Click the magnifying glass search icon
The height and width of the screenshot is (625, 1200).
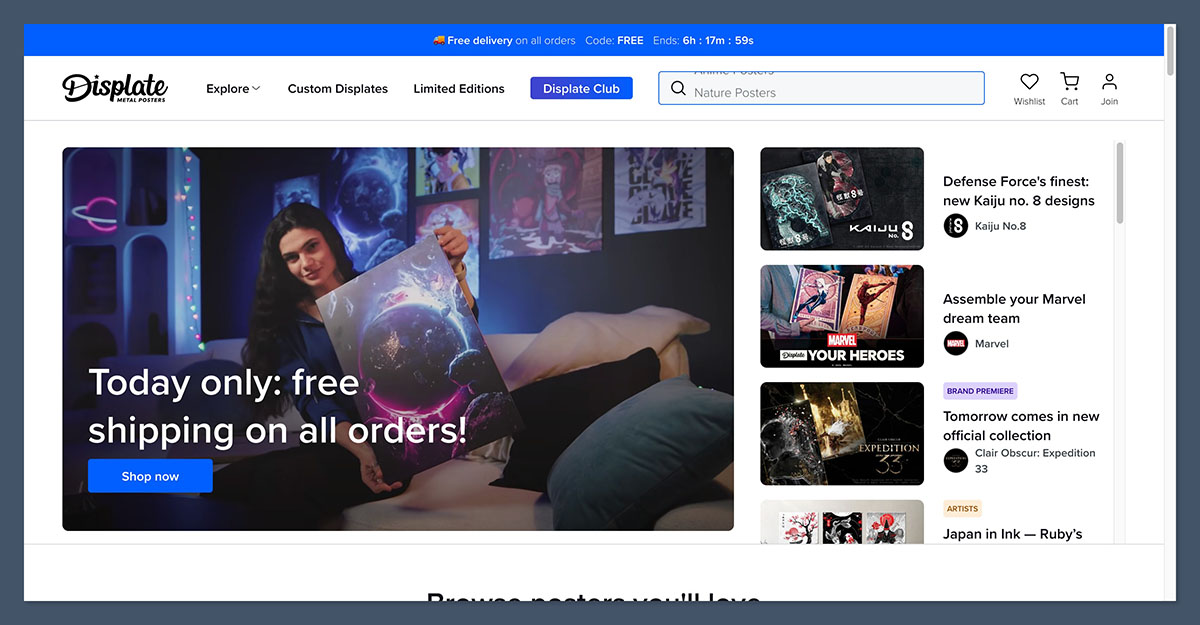[678, 89]
